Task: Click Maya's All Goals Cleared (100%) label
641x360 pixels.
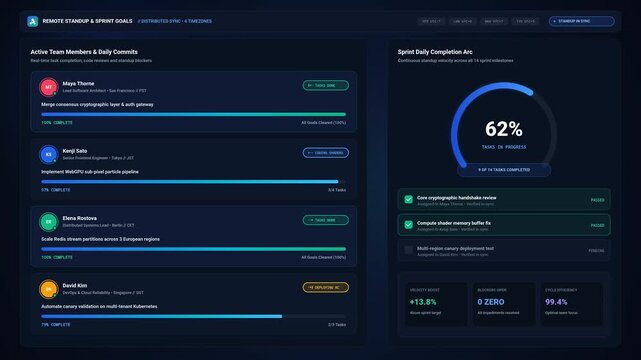Action: 323,123
